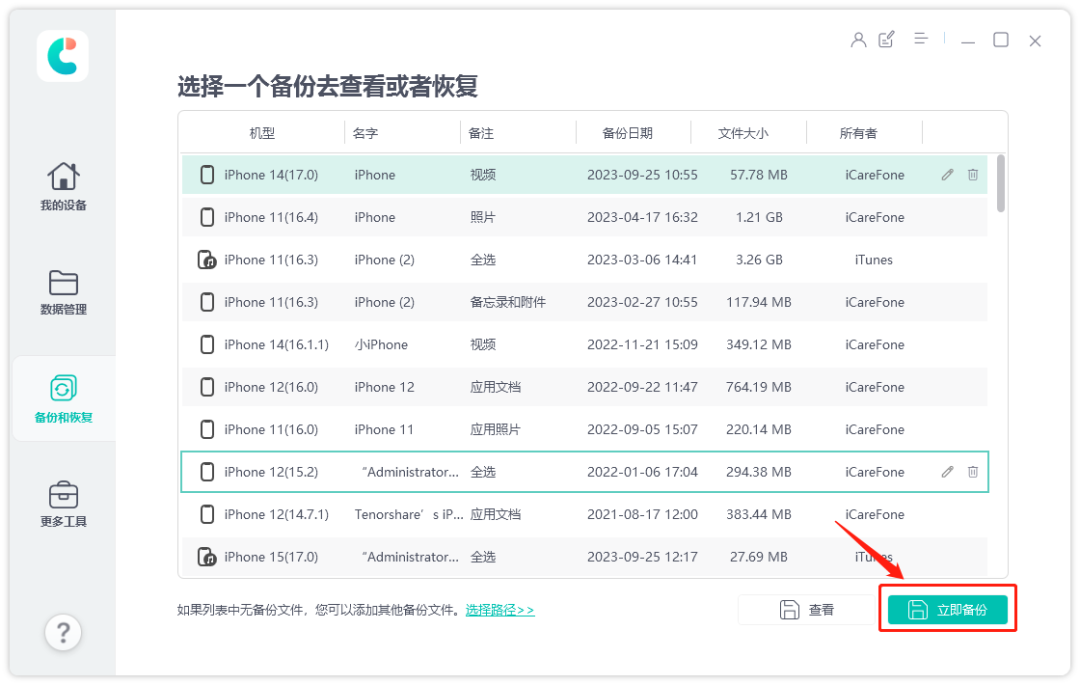The image size is (1080, 685).
Task: Click device icon of iPhone 11(16.0) row
Action: (x=207, y=430)
